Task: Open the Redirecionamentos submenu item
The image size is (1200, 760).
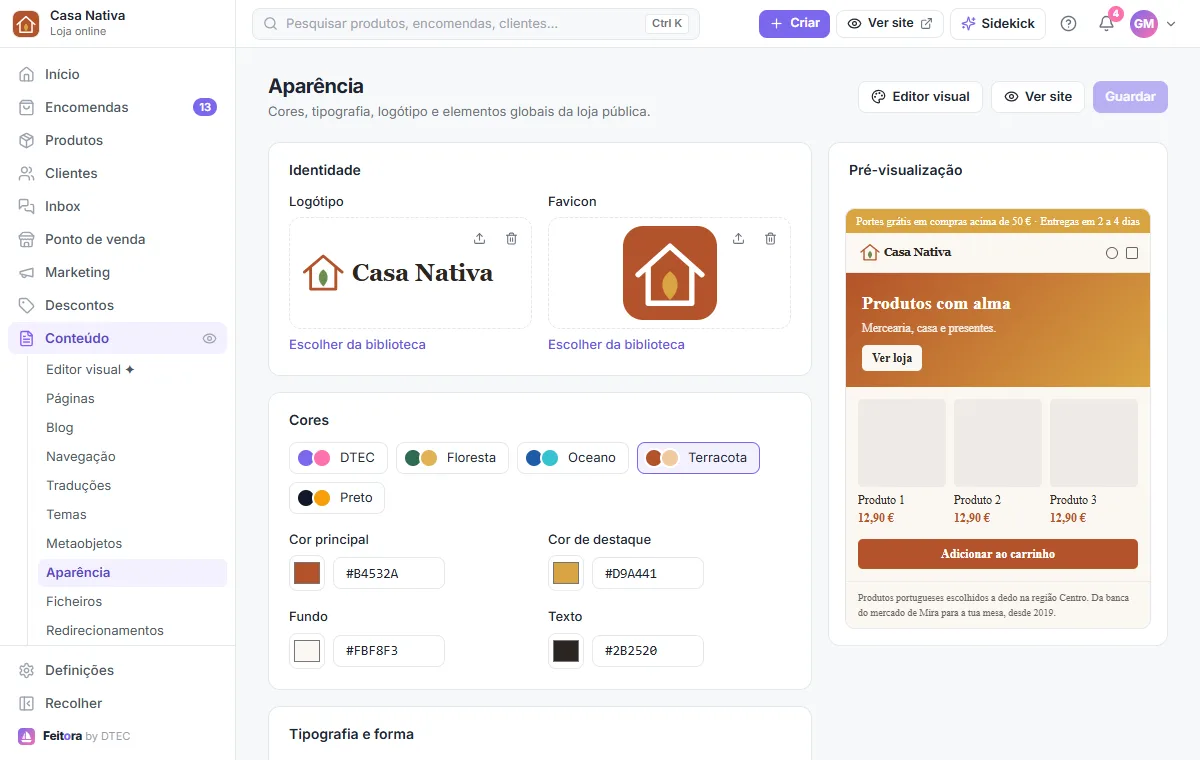Action: [x=132, y=630]
